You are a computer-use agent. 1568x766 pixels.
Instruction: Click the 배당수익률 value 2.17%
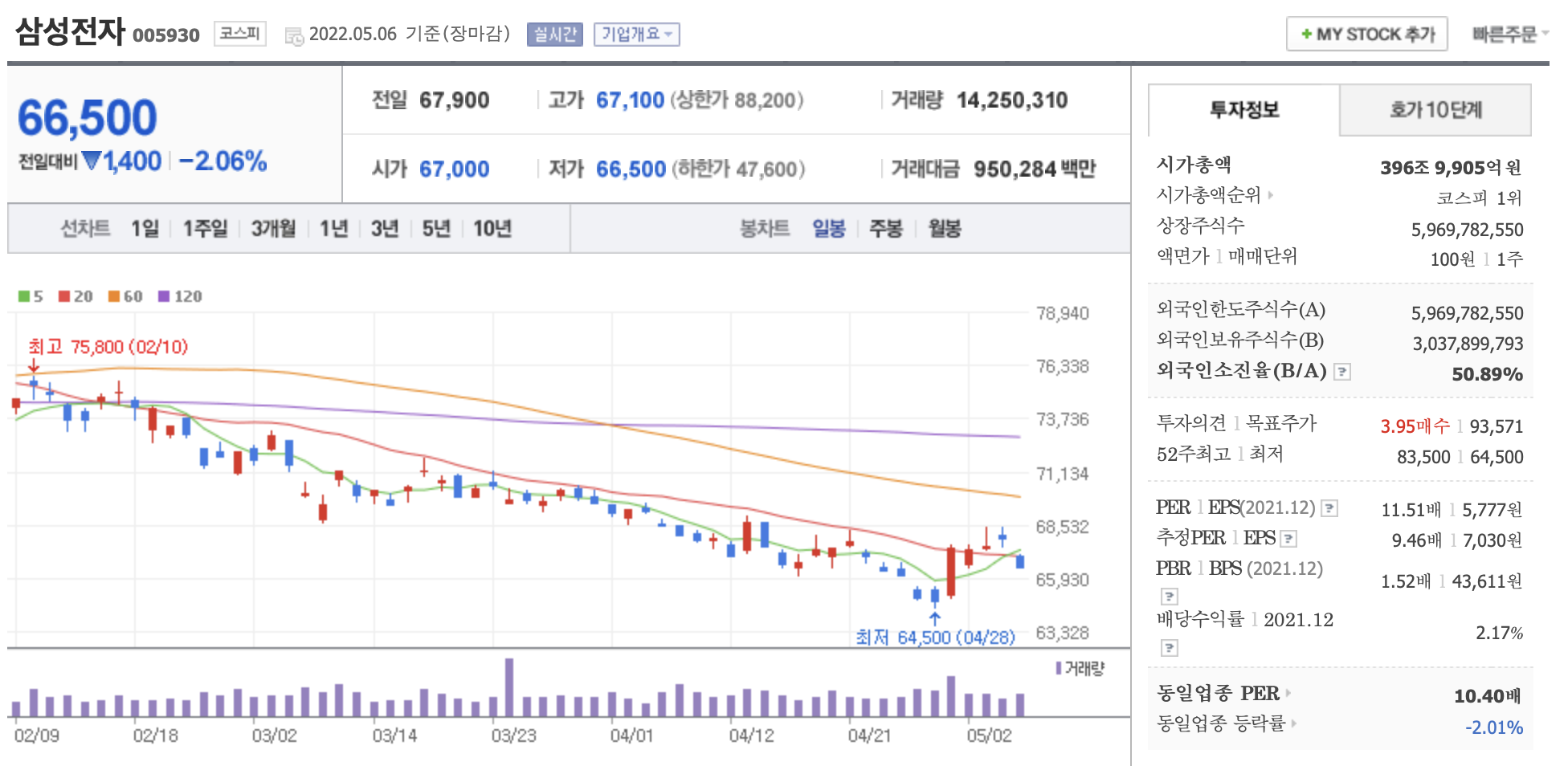tap(1499, 634)
